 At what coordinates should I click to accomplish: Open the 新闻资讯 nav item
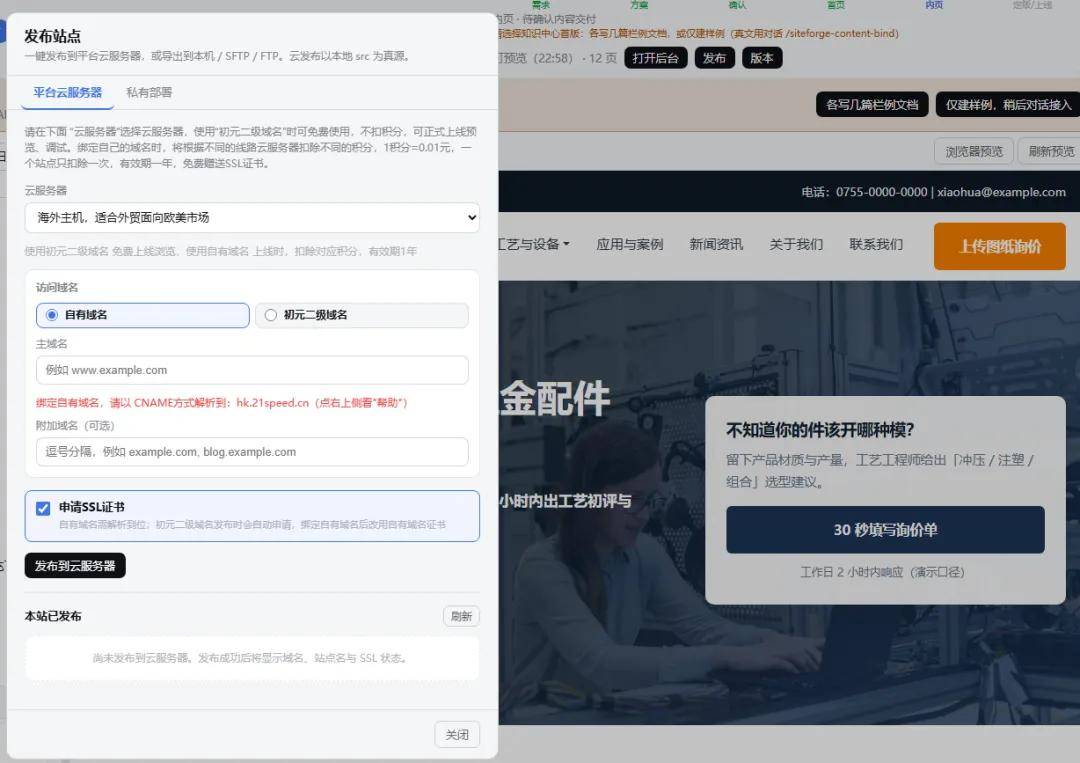(716, 244)
